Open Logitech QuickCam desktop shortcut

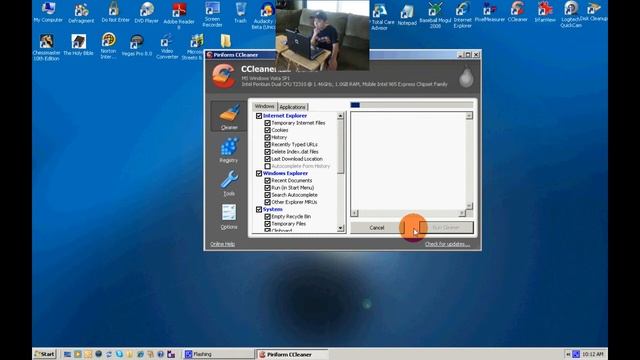click(571, 14)
